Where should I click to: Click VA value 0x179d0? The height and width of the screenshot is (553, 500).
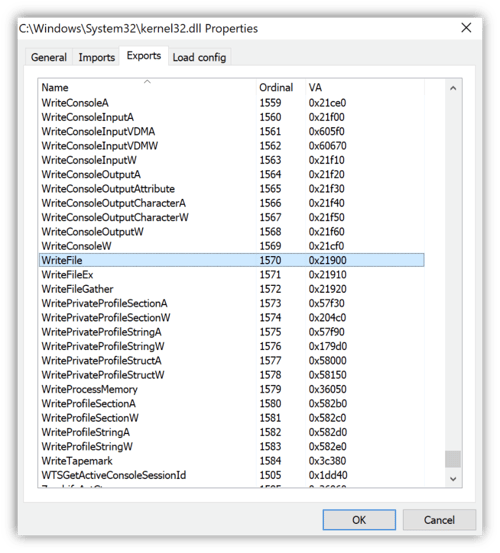click(328, 346)
